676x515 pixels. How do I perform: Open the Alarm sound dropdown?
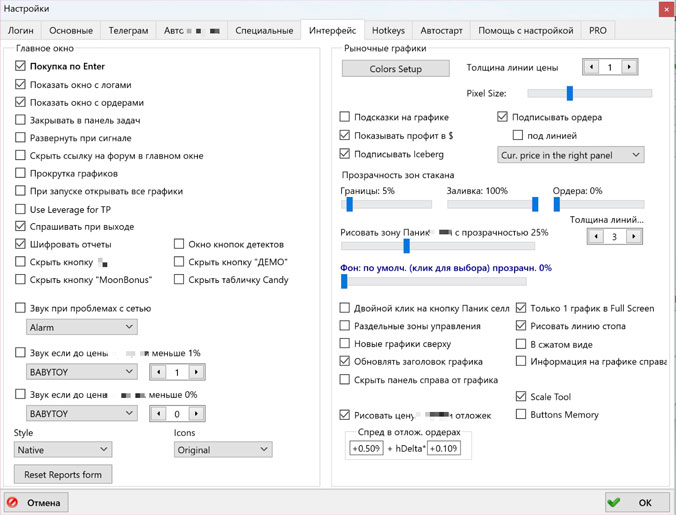(x=82, y=327)
